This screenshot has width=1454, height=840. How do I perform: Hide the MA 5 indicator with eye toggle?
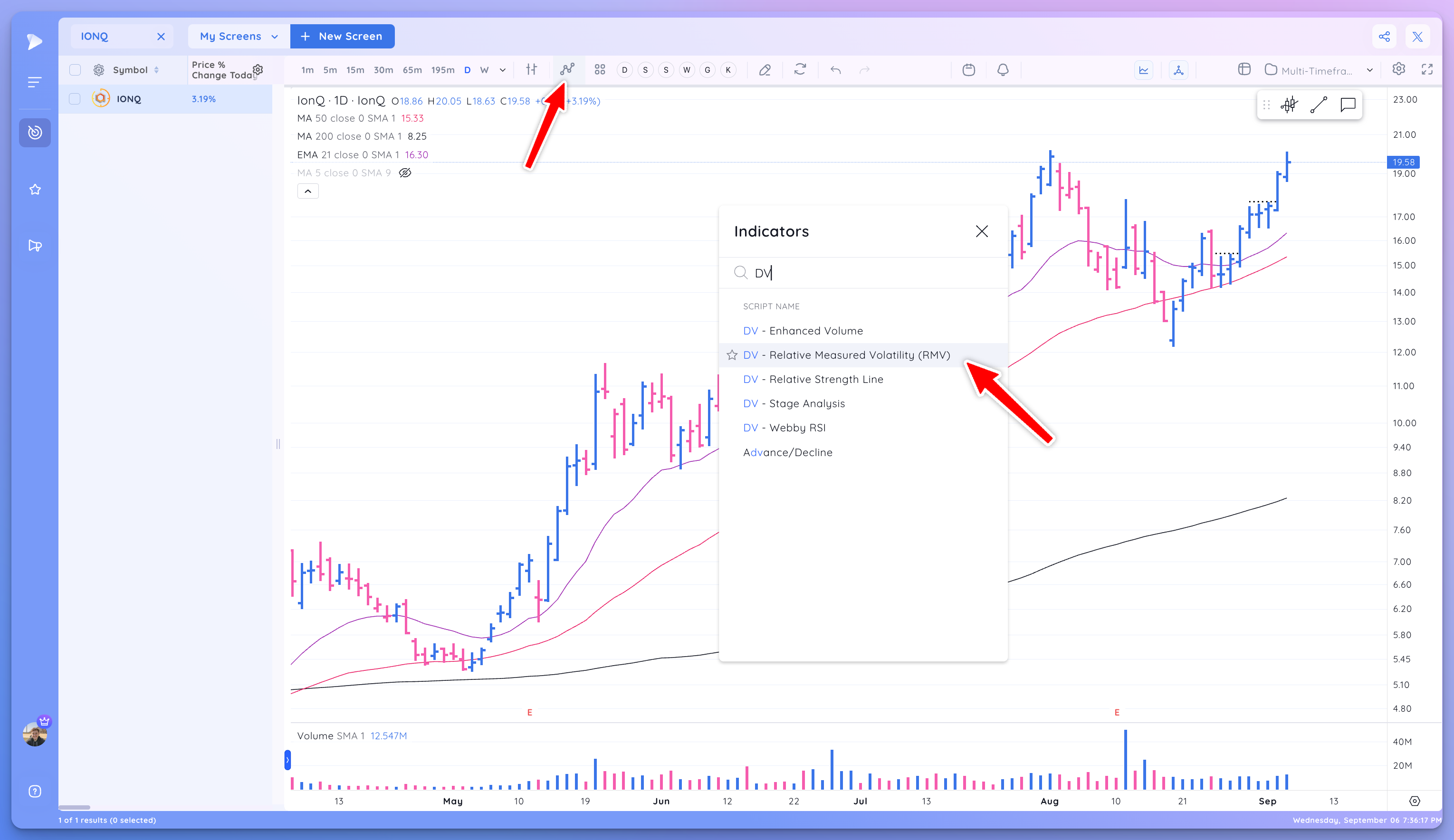coord(405,172)
